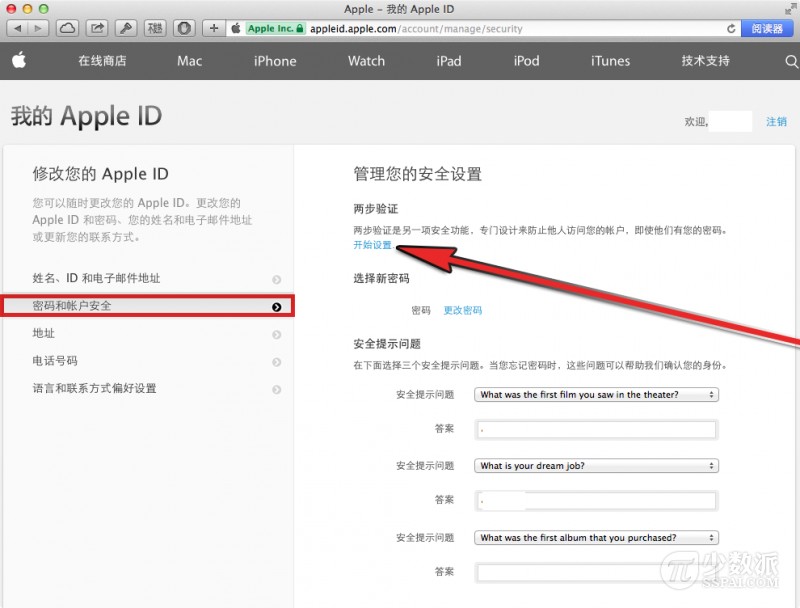This screenshot has height=608, width=800.
Task: Open the iTunes navigation tab
Action: [x=610, y=61]
